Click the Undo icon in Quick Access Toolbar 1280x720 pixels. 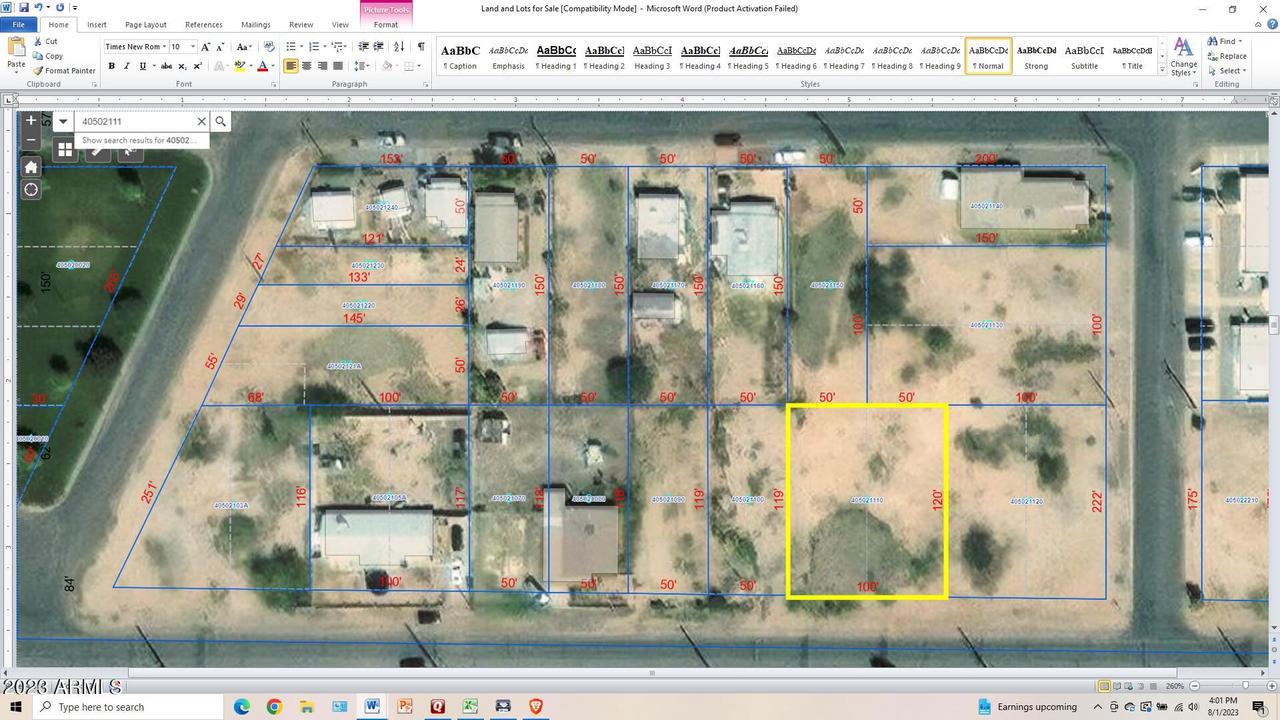point(39,7)
